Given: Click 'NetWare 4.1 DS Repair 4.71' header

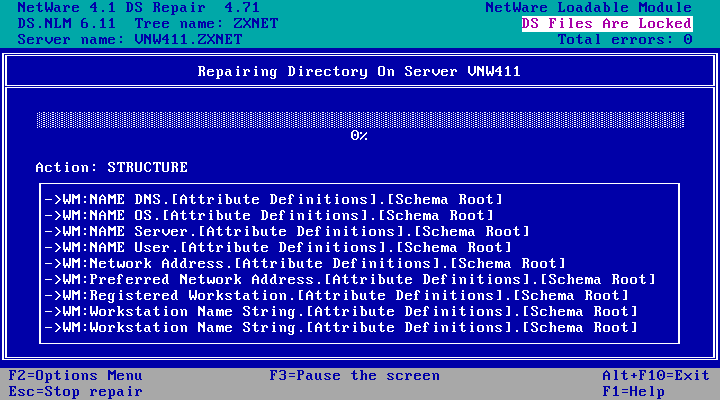Looking at the screenshot, I should pos(139,7).
